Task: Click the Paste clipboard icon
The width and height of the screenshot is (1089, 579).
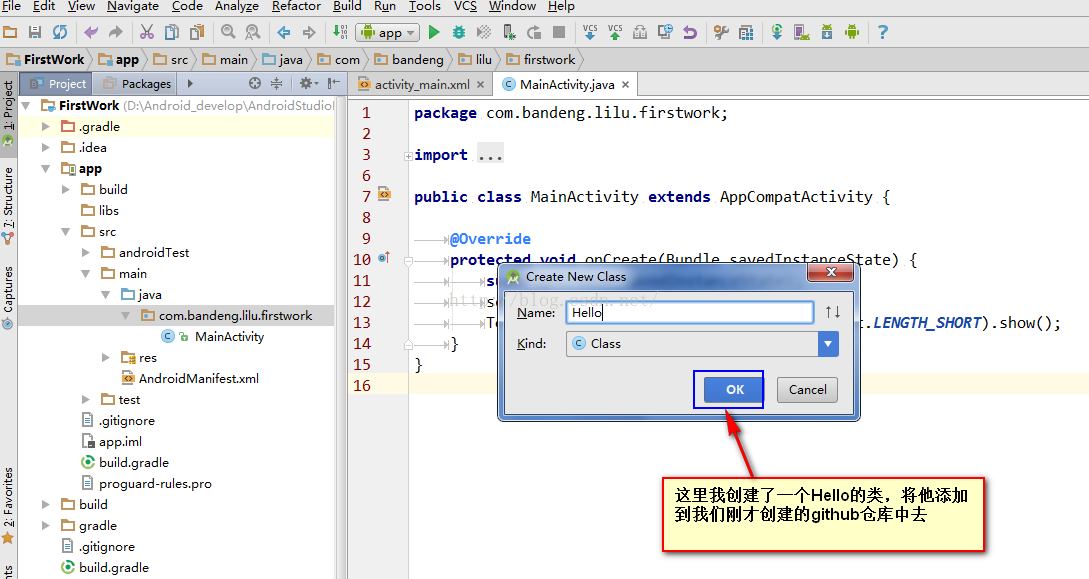Action: [x=197, y=32]
